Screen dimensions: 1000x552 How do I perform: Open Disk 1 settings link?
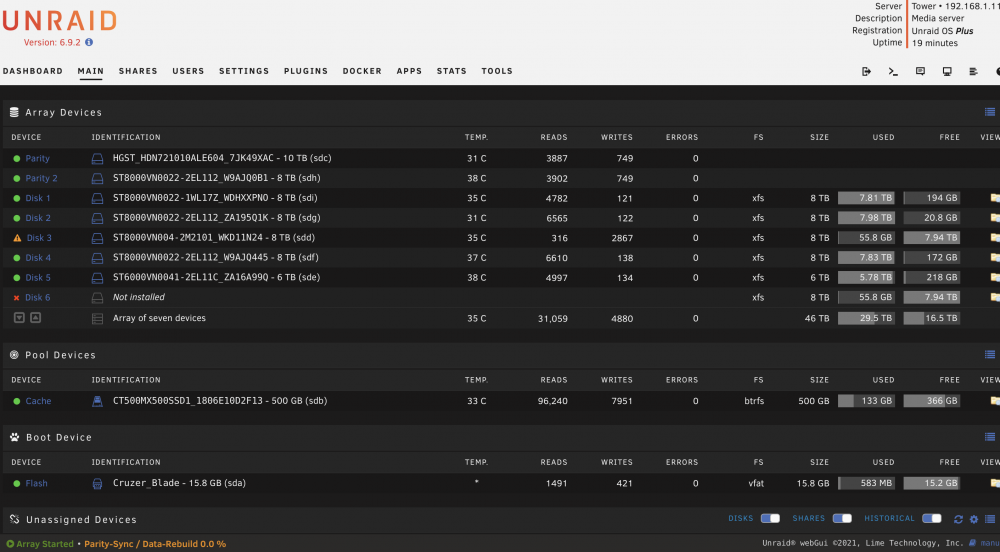[38, 198]
